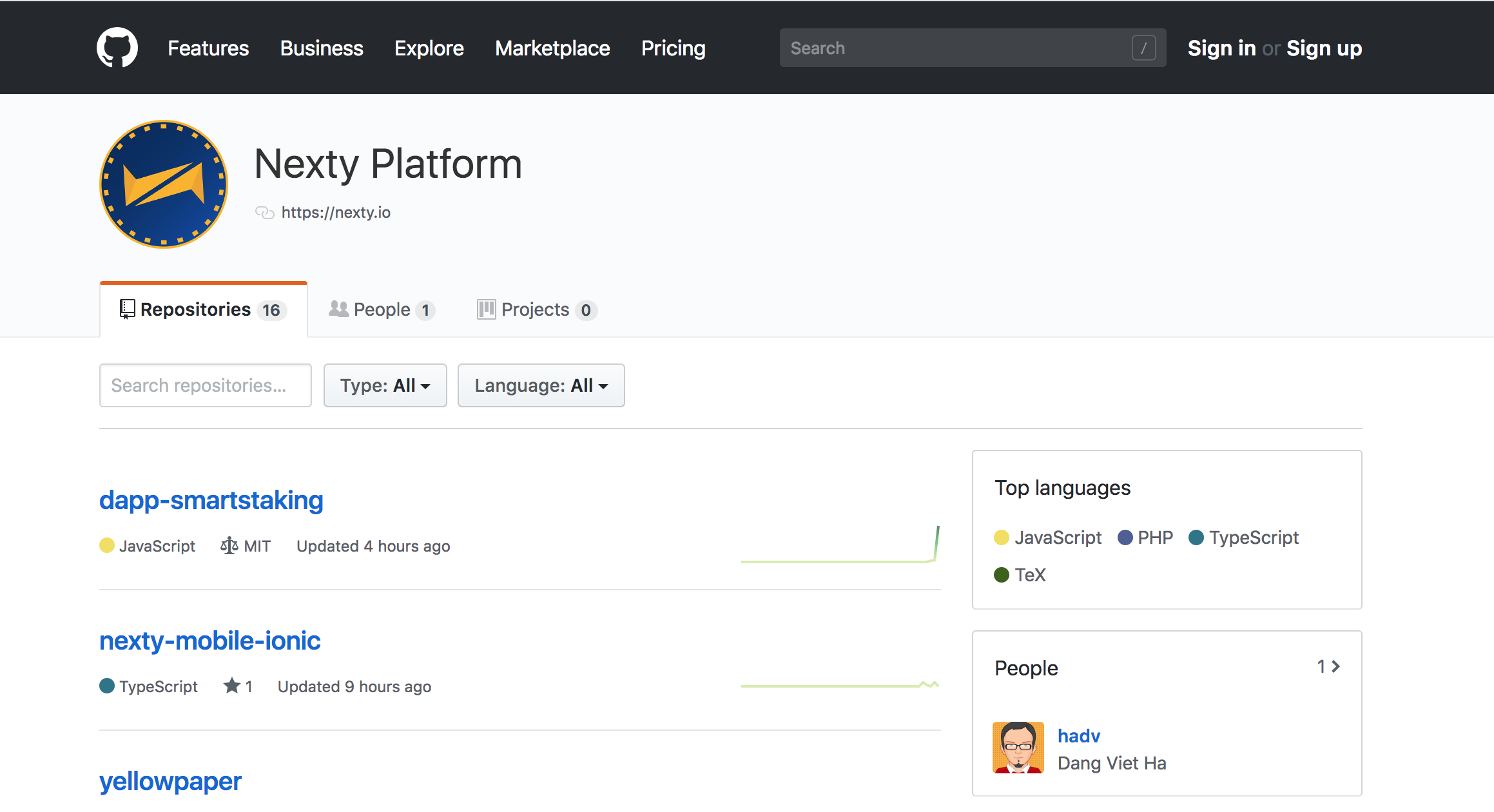Viewport: 1494px width, 812px height.
Task: Open the Type: All dropdown
Action: pos(385,385)
